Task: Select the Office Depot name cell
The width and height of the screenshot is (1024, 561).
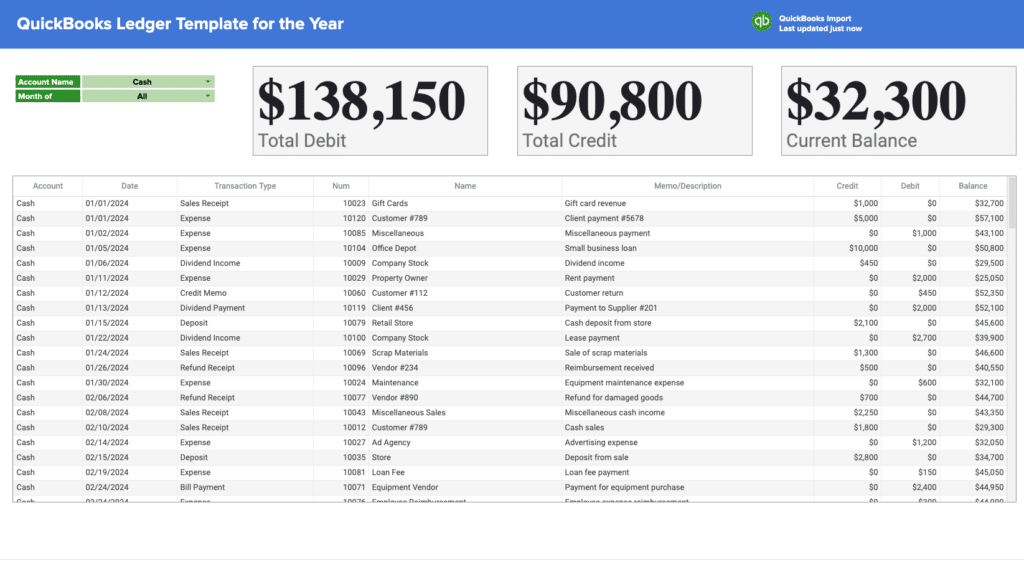Action: point(465,248)
